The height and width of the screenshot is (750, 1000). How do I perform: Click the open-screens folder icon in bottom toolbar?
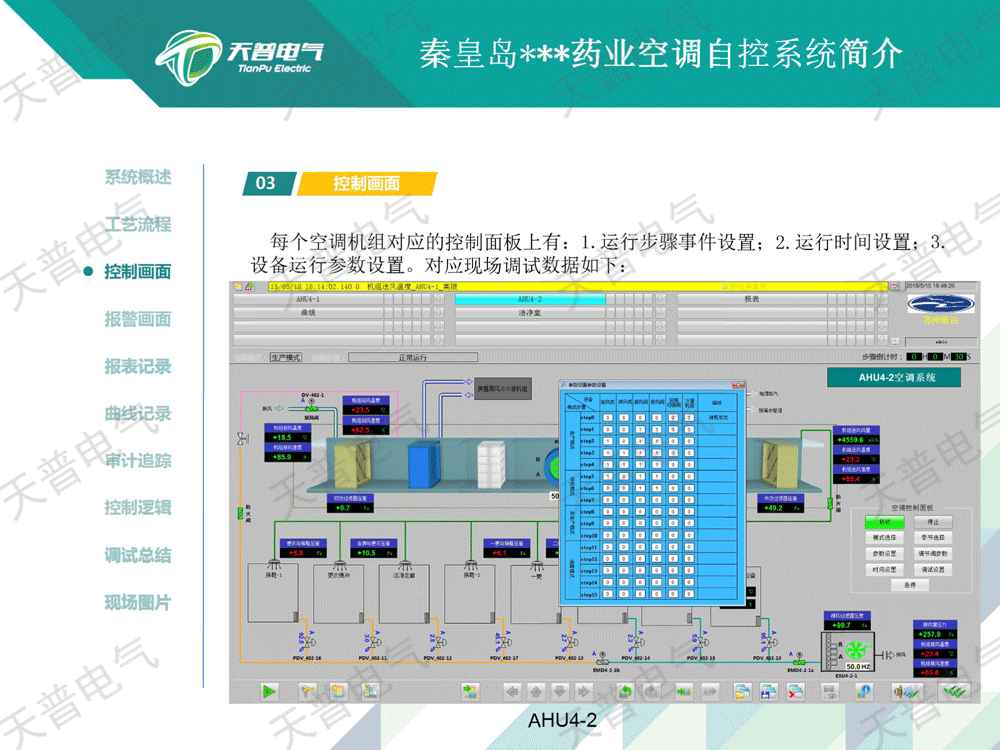(x=741, y=691)
